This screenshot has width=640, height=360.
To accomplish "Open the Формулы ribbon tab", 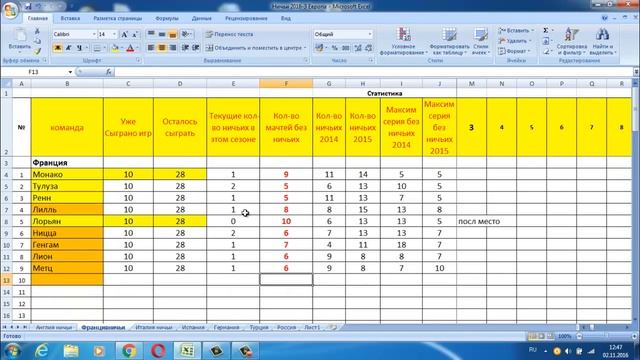I will point(167,18).
